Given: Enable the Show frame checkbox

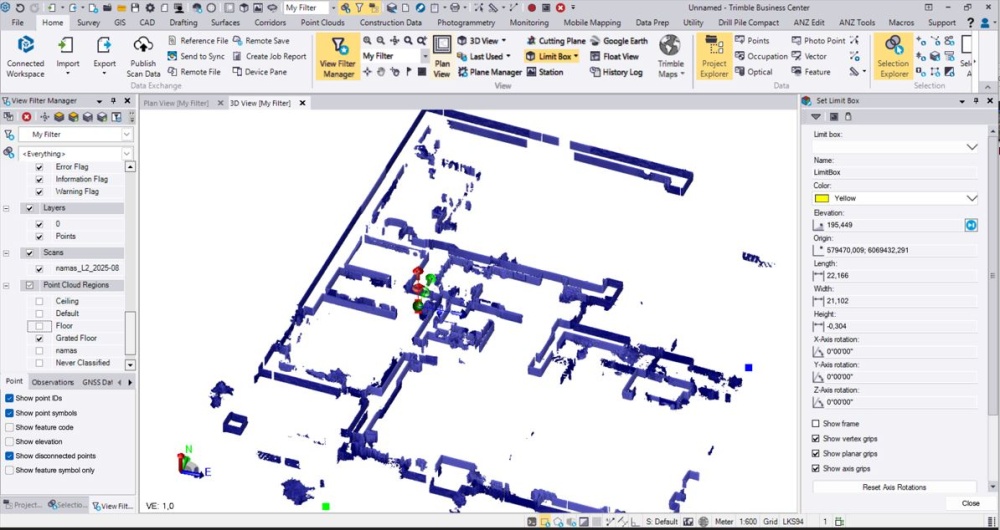Looking at the screenshot, I should click(x=817, y=424).
